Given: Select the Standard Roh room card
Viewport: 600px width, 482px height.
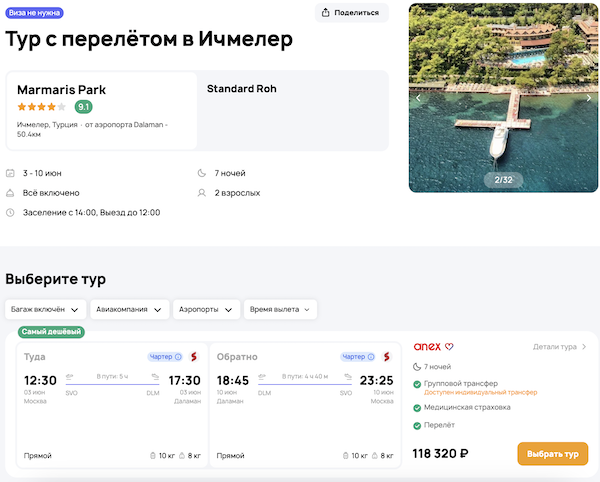Looking at the screenshot, I should (292, 110).
